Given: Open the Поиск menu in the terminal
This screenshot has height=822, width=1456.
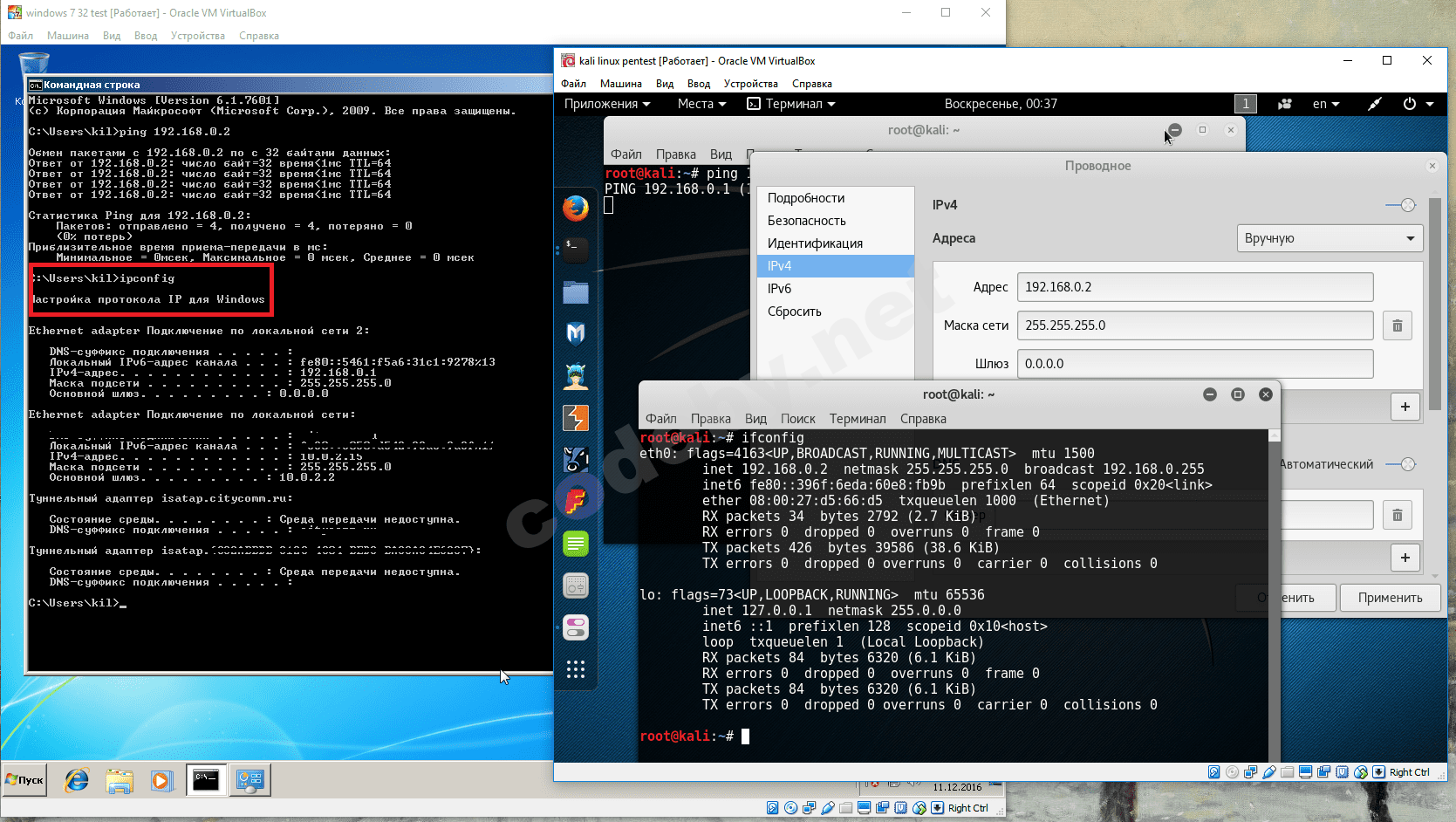Looking at the screenshot, I should coord(797,419).
